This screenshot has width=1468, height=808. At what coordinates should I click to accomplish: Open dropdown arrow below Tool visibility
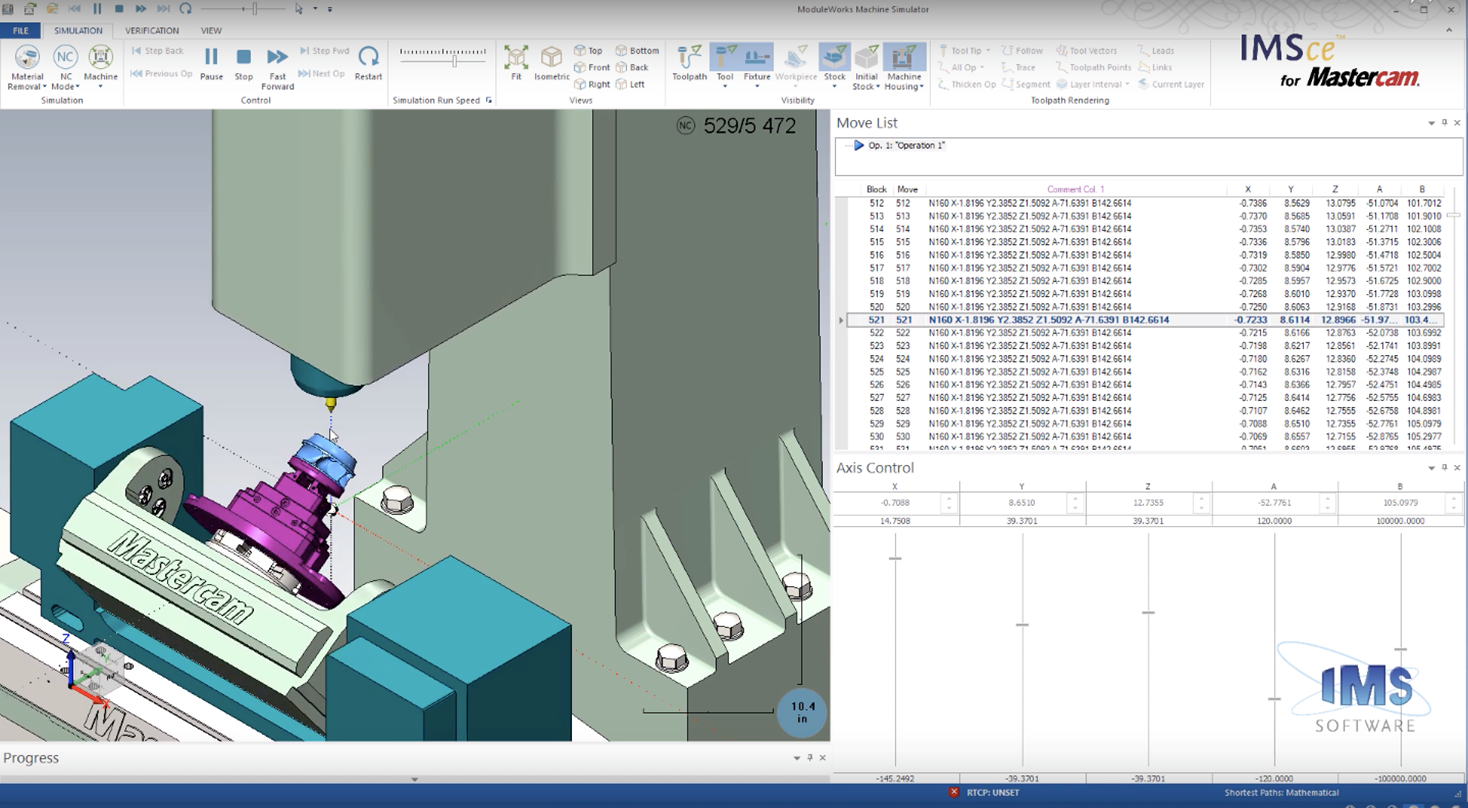point(725,87)
